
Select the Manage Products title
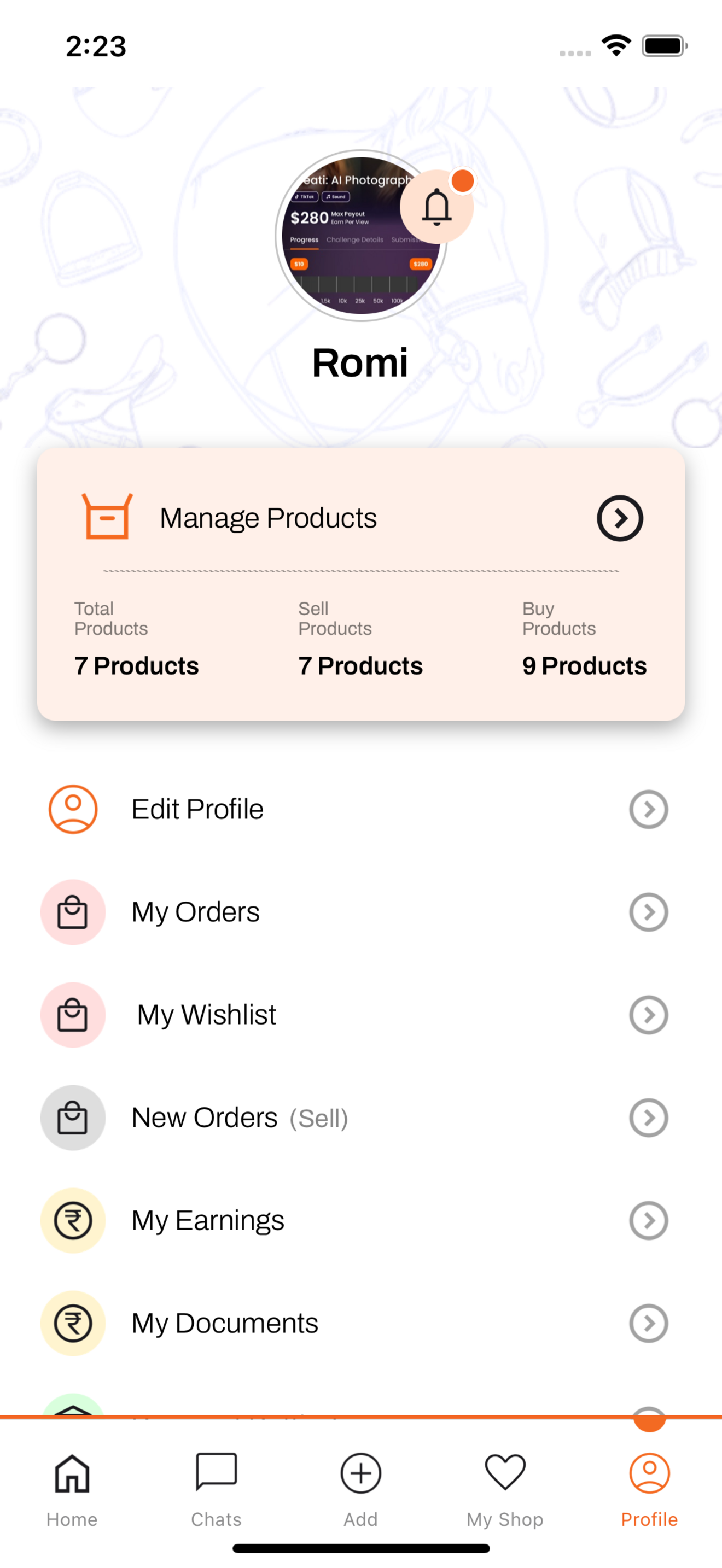tap(269, 518)
